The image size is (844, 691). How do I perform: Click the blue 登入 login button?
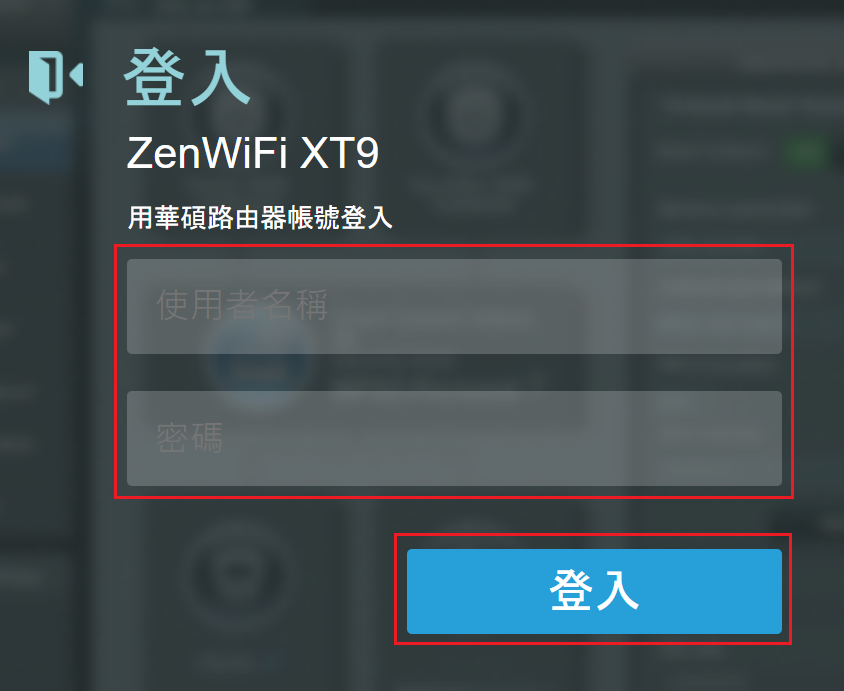click(594, 591)
